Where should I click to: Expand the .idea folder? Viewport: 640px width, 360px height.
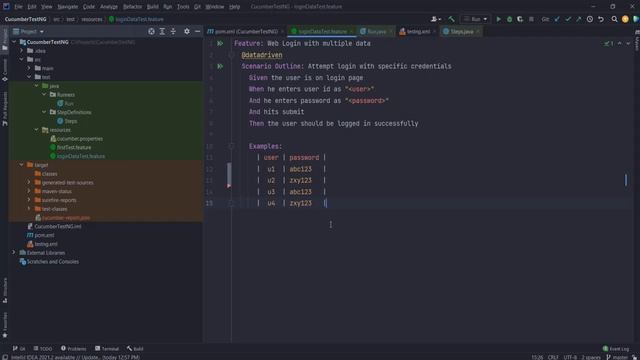[x=22, y=51]
